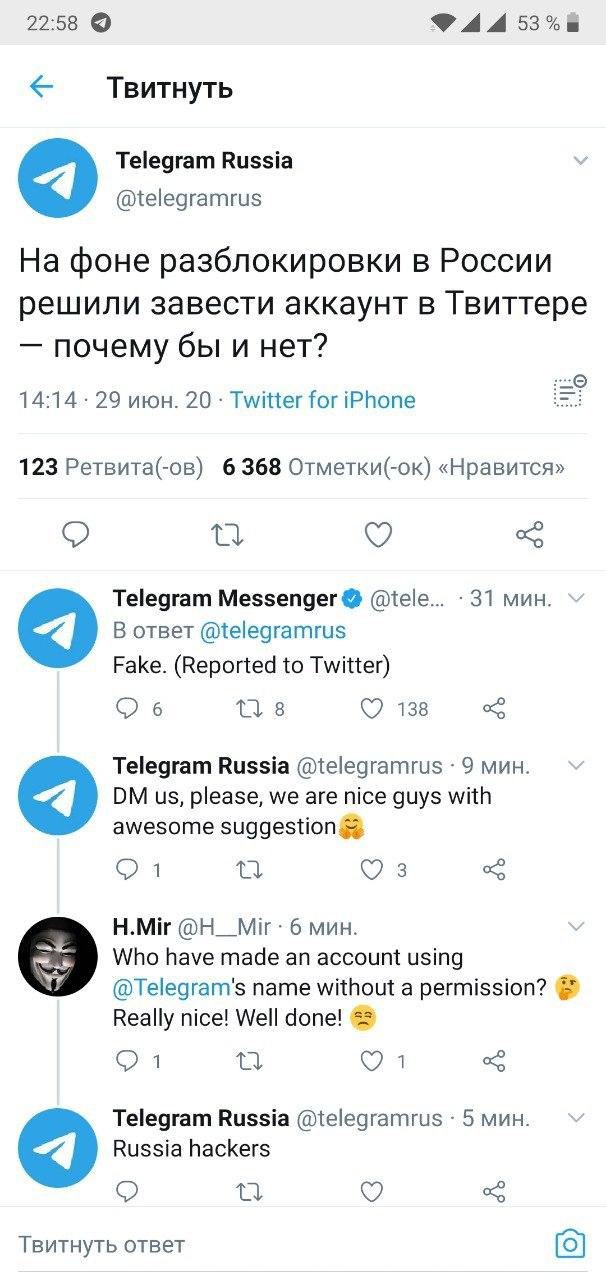Like the 'Fake. (Reported to Twitter)' reply
The height and width of the screenshot is (1280, 606).
coord(372,709)
